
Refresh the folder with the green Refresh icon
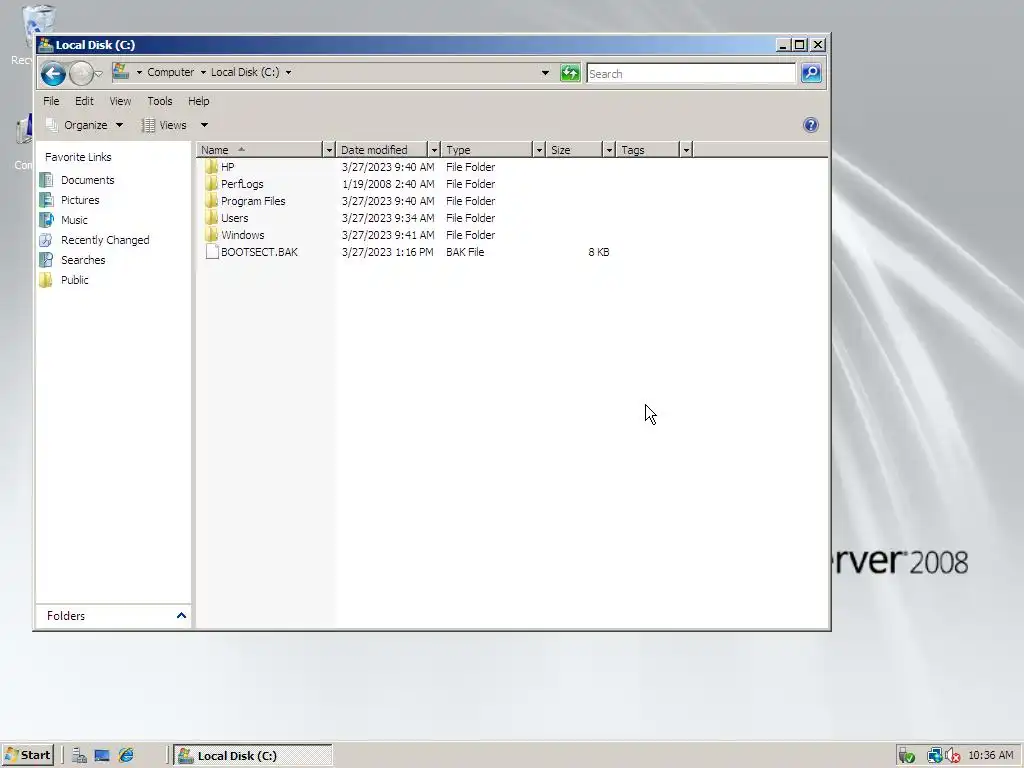(570, 73)
